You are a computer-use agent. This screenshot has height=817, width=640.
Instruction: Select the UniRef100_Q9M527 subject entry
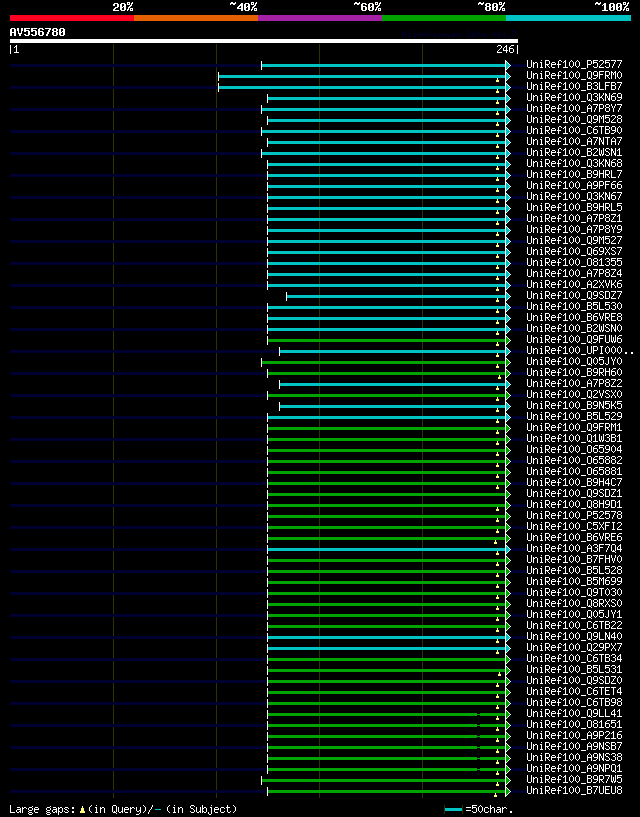click(574, 240)
